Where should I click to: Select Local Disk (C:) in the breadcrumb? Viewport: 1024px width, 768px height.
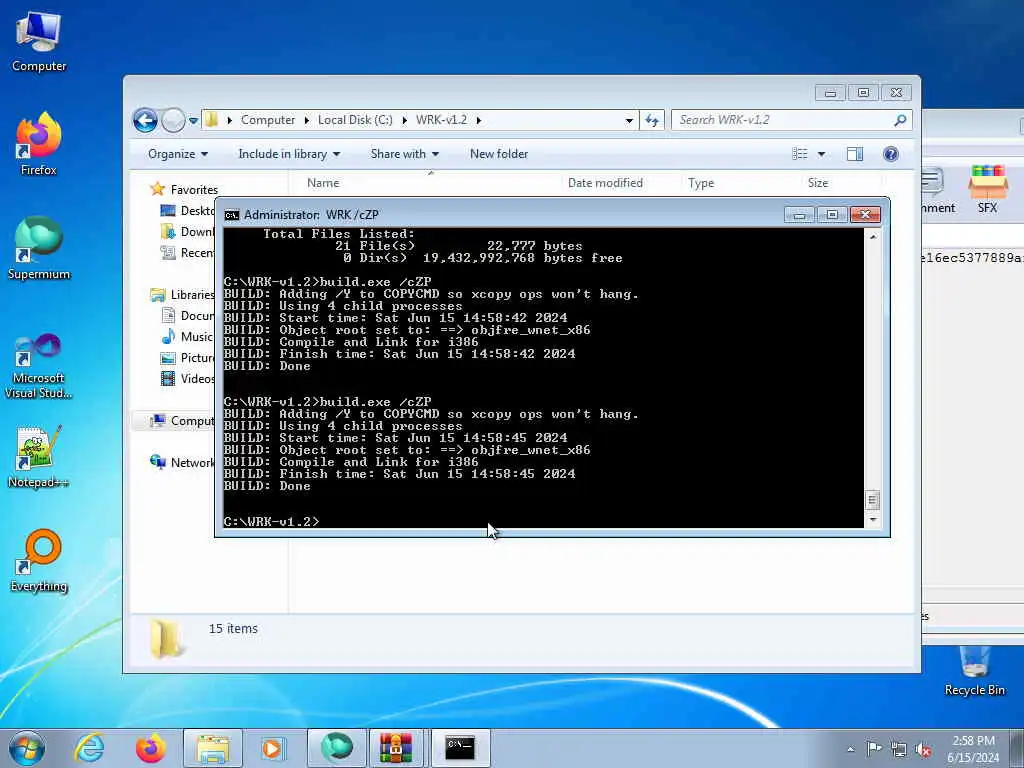[355, 120]
